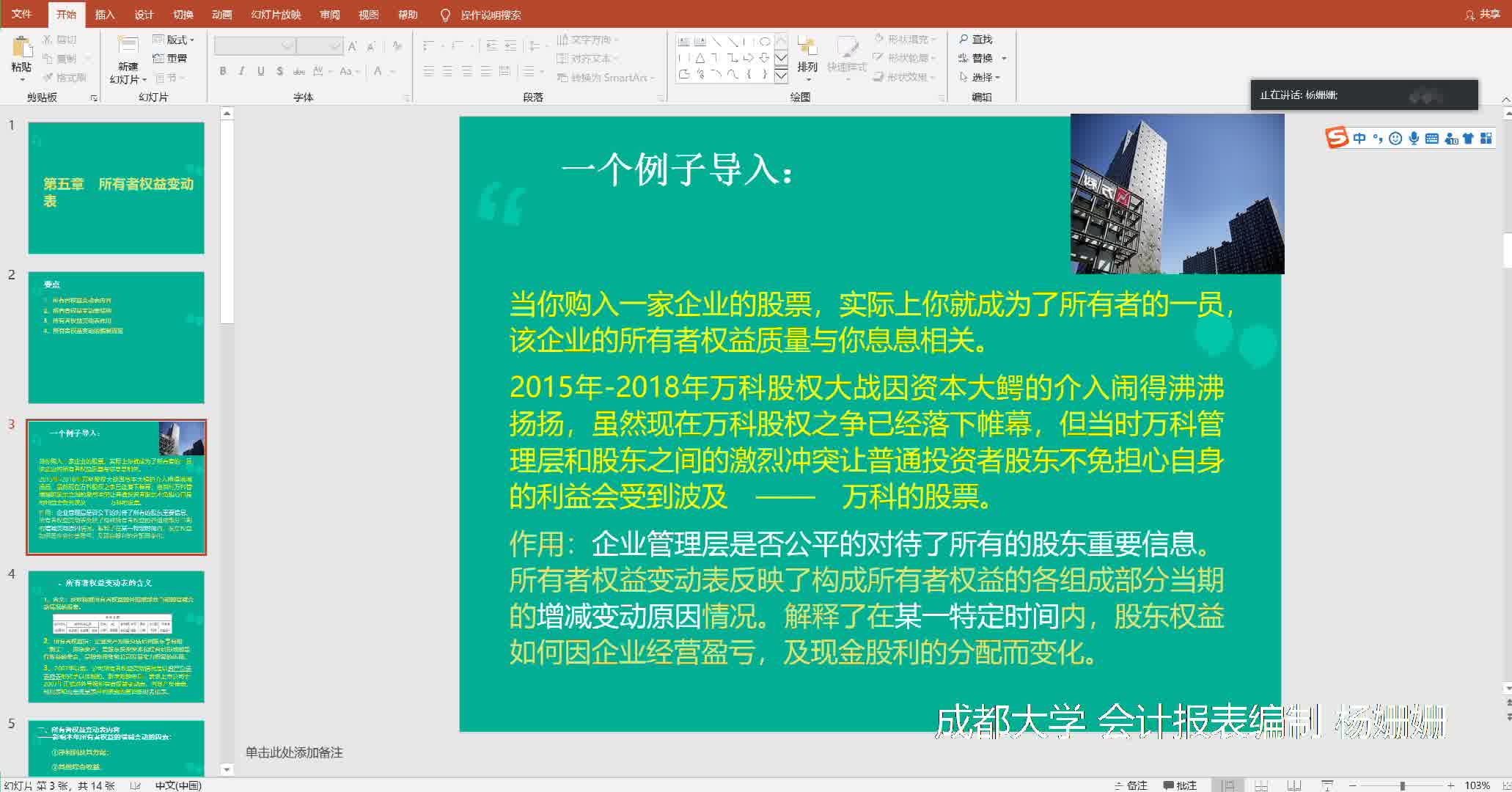Switch to Normal view icon in status bar
The image size is (1512, 792).
(x=1228, y=785)
